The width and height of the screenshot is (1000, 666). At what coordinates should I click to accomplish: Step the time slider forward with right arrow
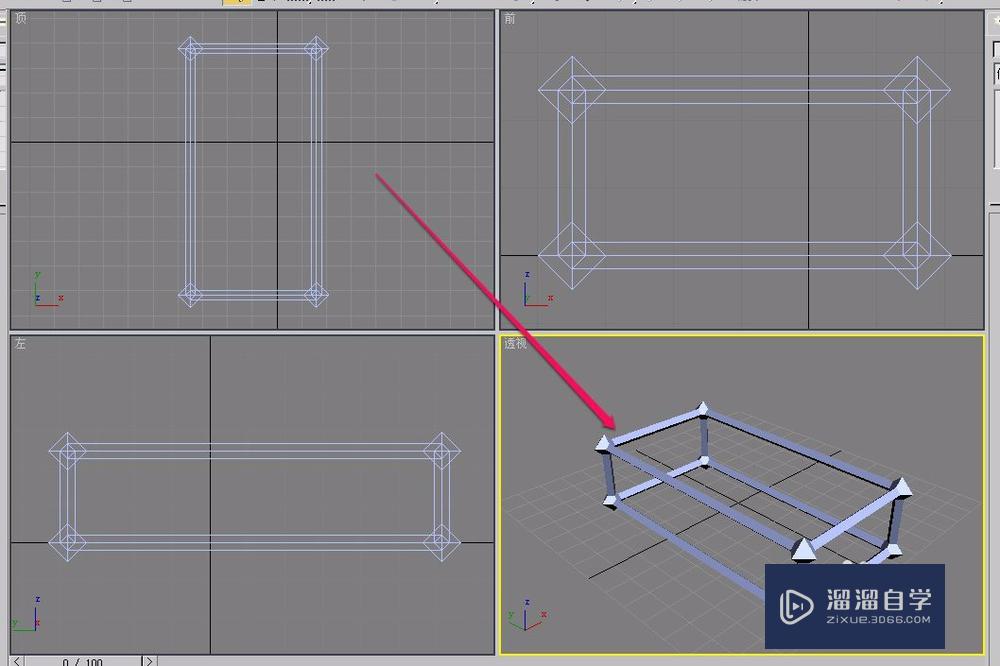149,661
